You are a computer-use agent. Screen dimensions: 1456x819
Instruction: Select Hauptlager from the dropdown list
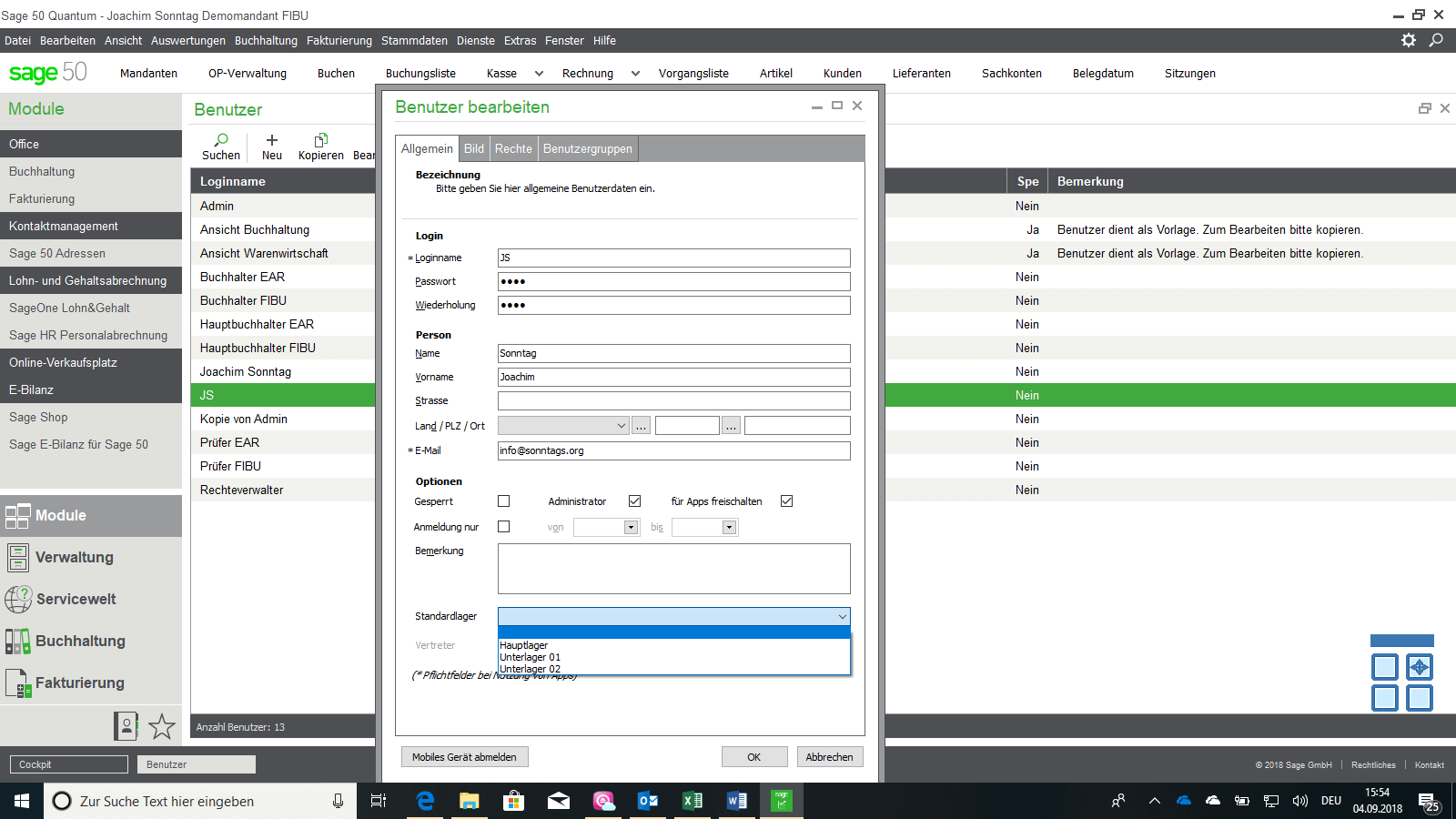pos(524,645)
